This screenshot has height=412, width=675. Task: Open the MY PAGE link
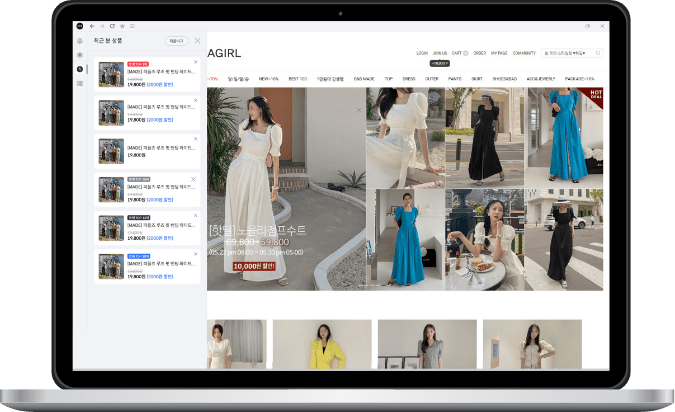point(499,53)
